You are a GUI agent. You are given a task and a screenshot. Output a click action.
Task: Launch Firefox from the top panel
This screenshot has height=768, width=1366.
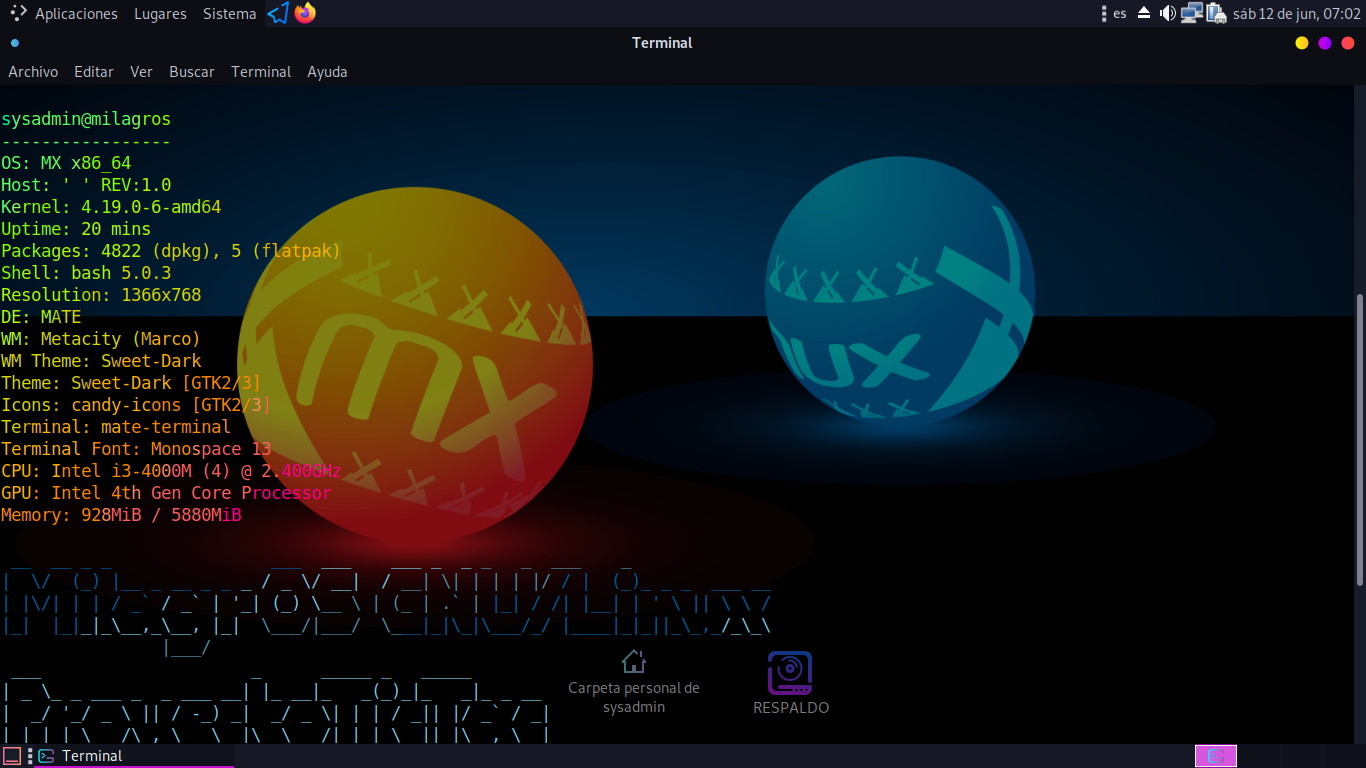pos(305,13)
